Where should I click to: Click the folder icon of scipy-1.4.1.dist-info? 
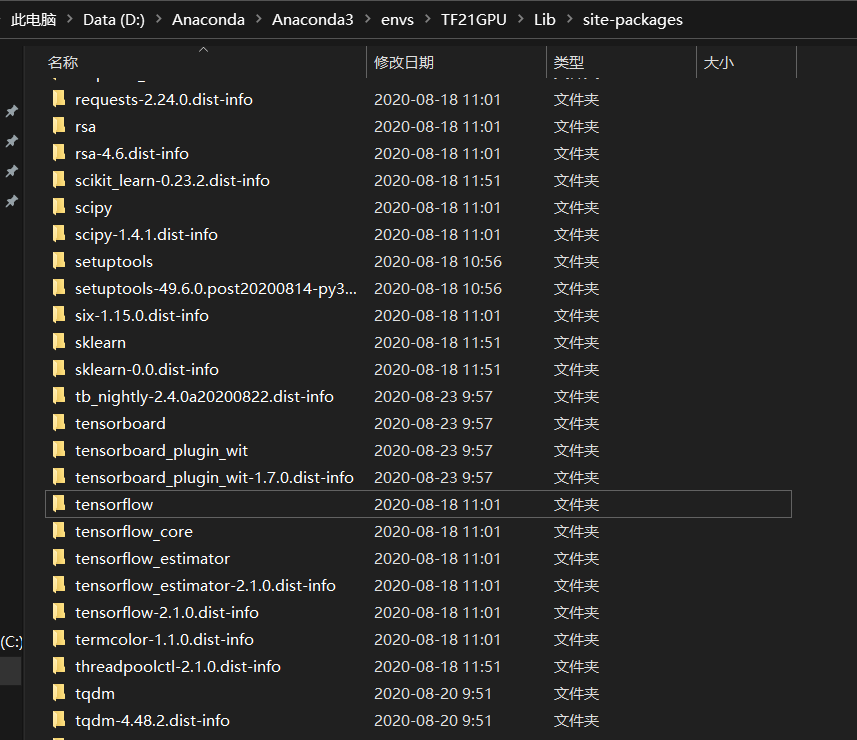(59, 234)
